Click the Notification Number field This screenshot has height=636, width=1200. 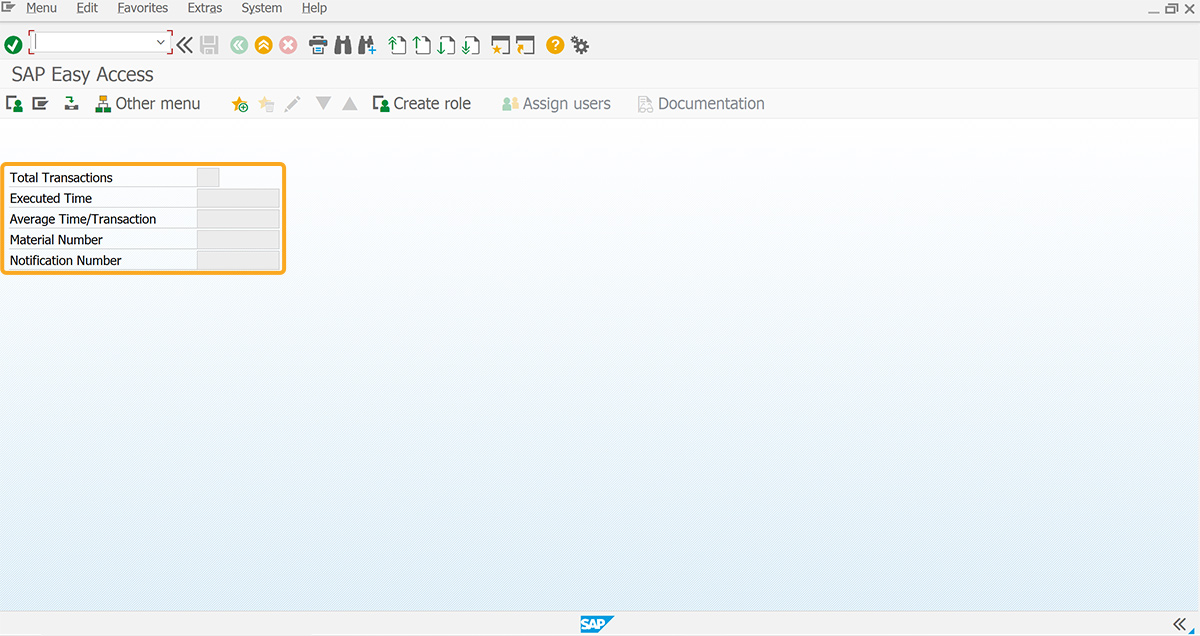[238, 261]
